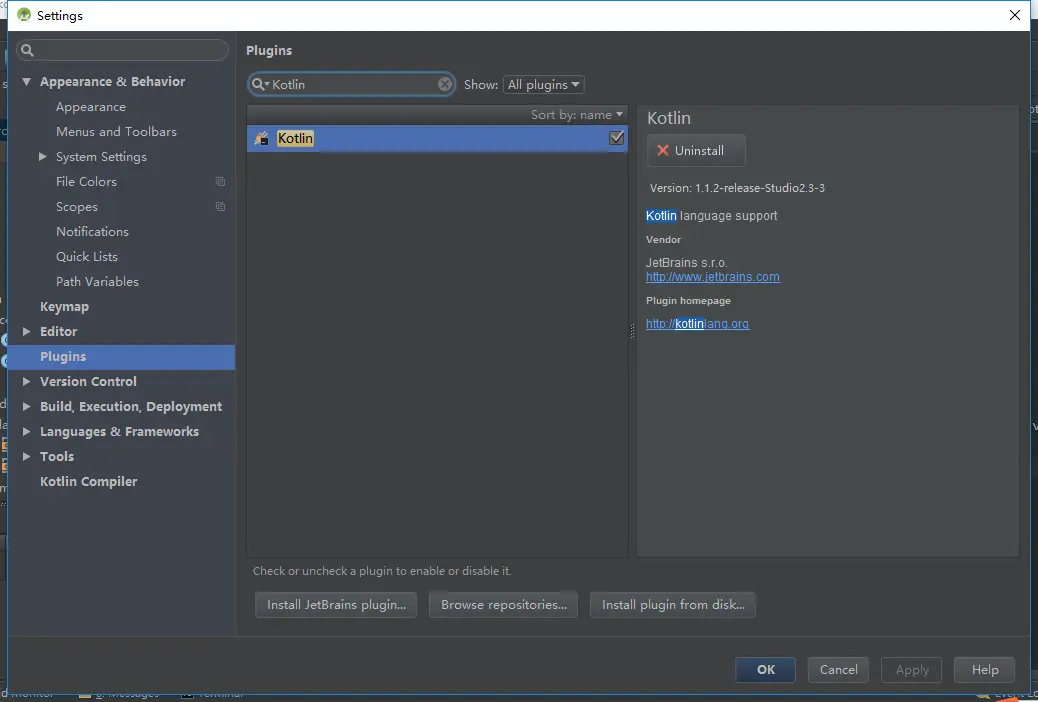The height and width of the screenshot is (702, 1038).
Task: Expand Build, Execution, Deployment node
Action: [x=26, y=407]
